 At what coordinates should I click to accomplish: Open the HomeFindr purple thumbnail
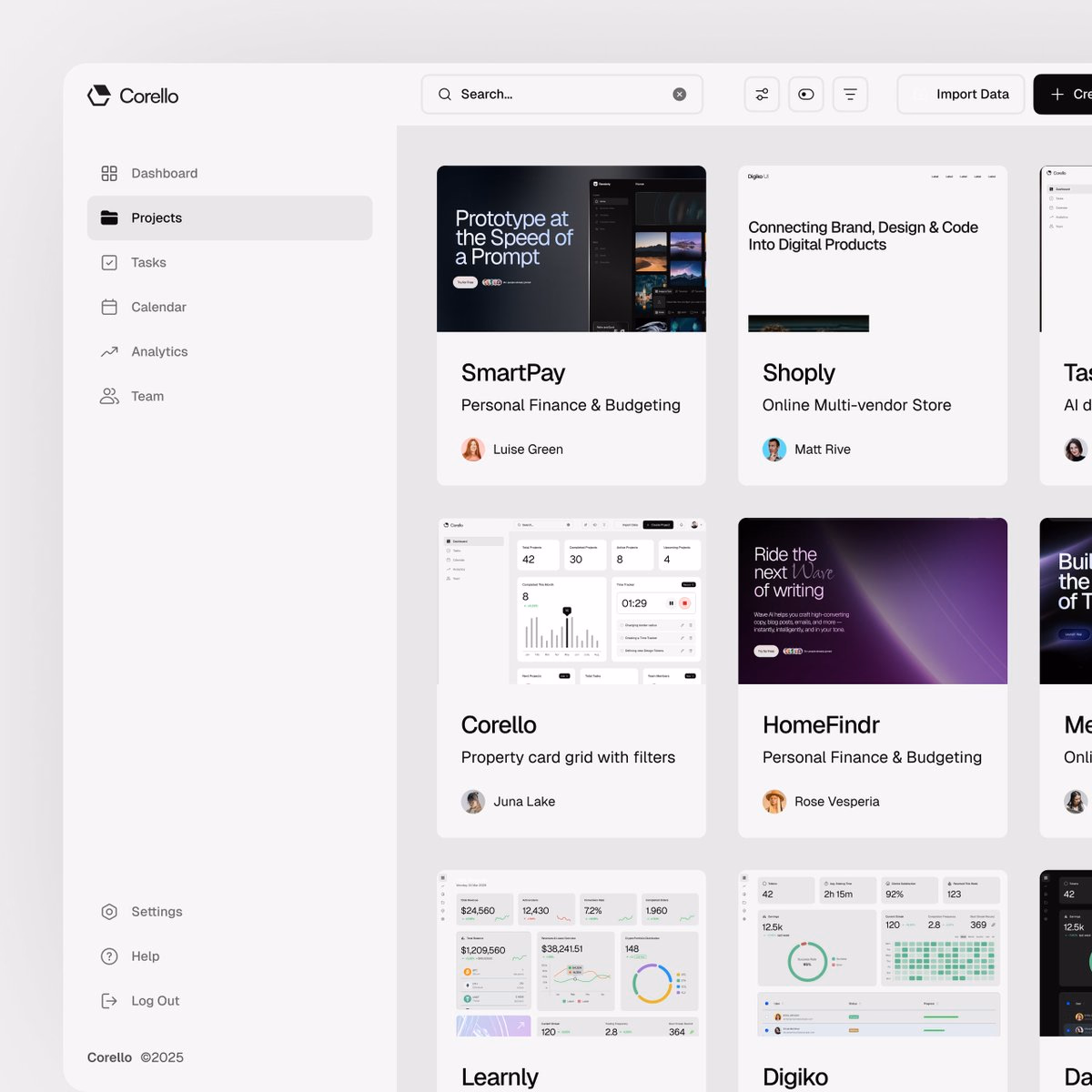[873, 601]
